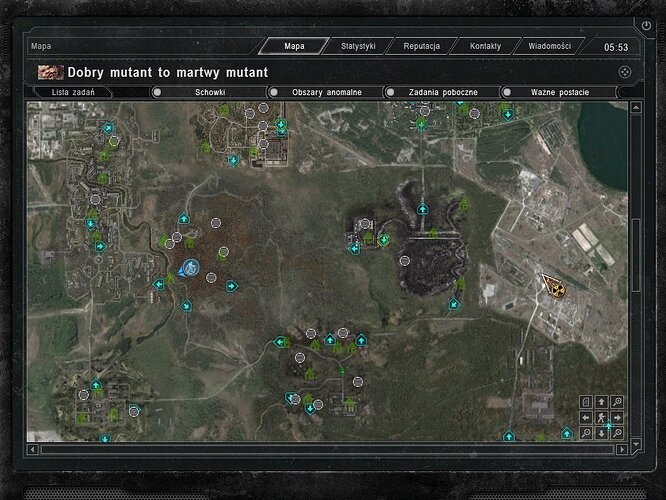
Task: Click the right-arrow marker east of player icon
Action: coord(231,286)
